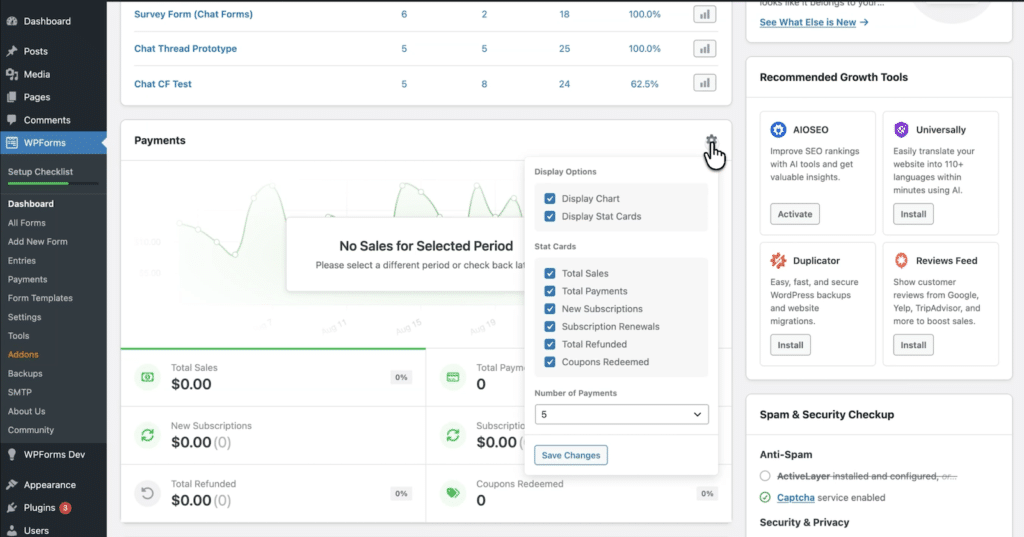The width and height of the screenshot is (1024, 537).
Task: Toggle the Total Payments stat card checkbox
Action: click(x=550, y=291)
